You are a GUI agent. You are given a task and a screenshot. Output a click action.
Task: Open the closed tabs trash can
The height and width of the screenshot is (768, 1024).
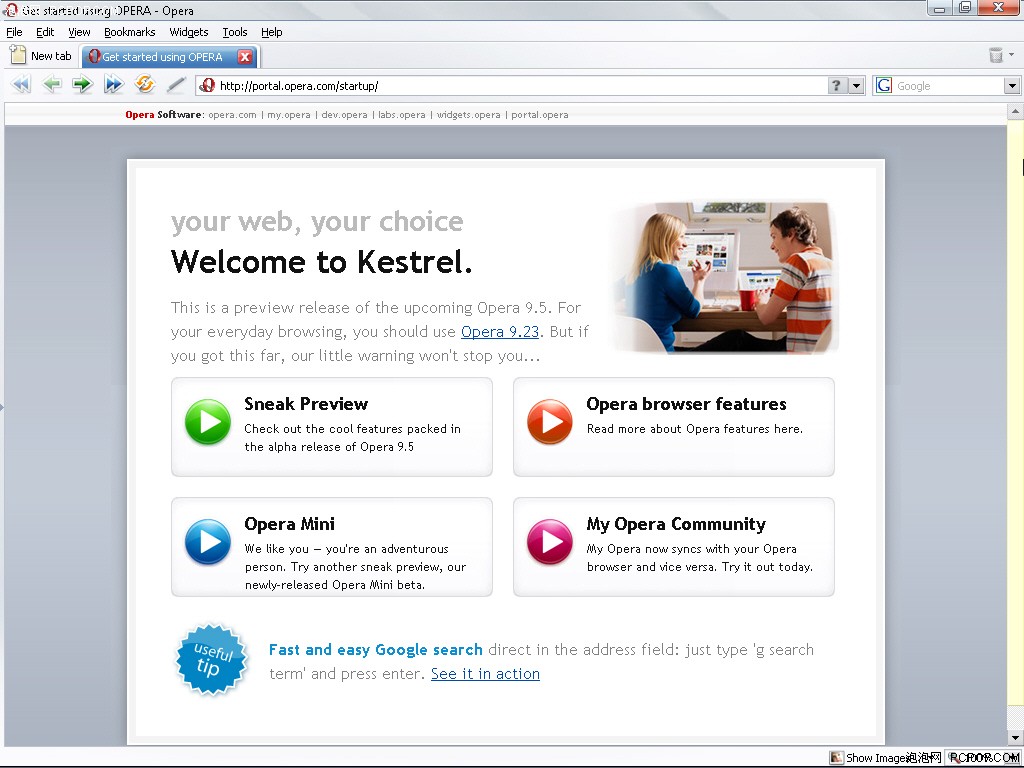click(x=995, y=56)
